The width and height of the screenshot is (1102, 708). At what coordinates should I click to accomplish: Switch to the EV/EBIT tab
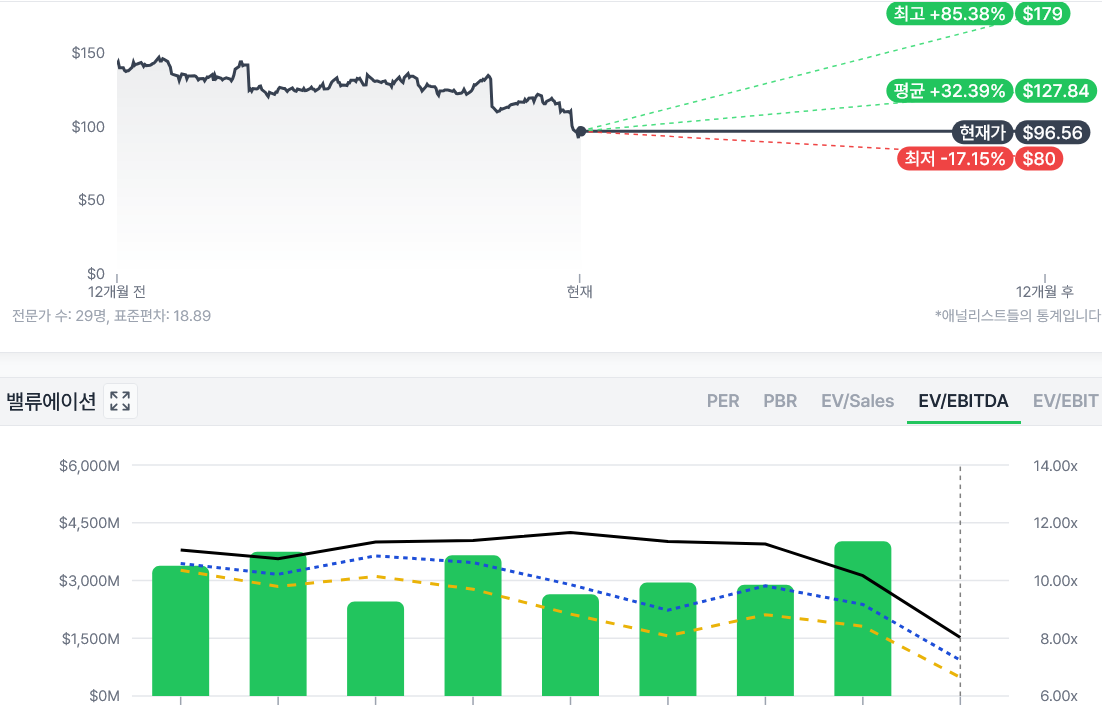point(1066,401)
